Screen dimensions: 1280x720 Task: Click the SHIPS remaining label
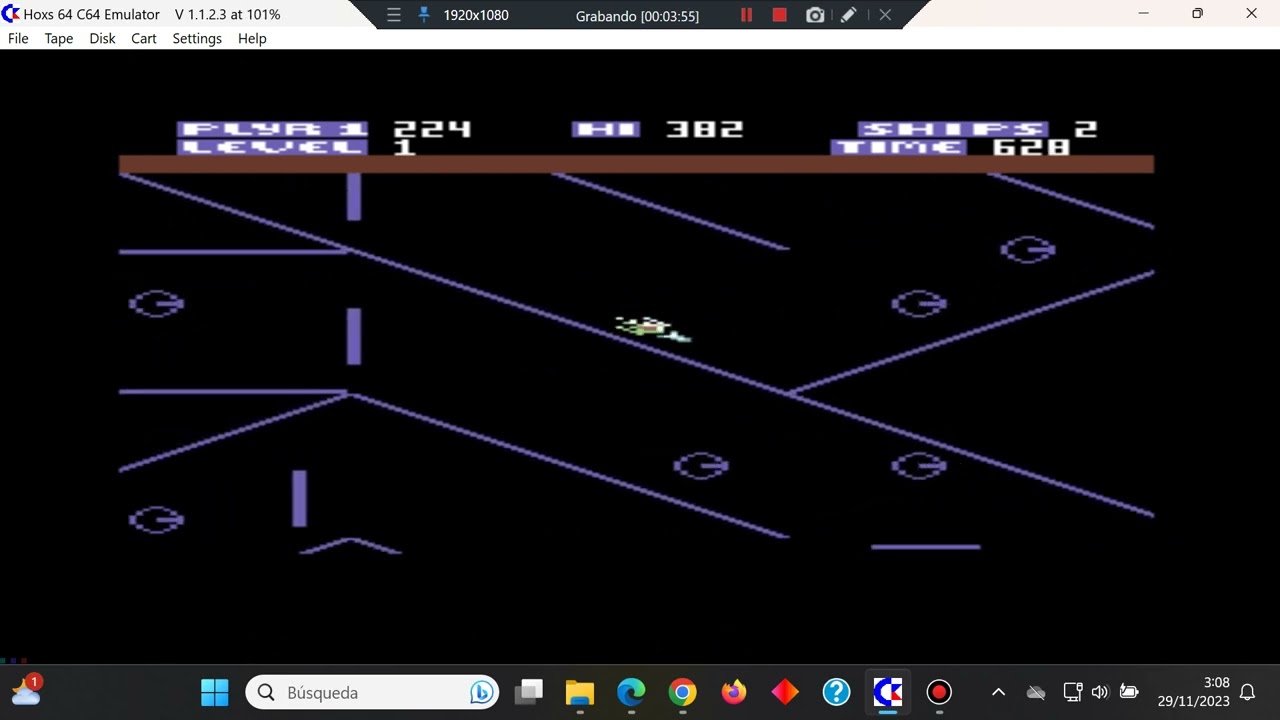(x=953, y=129)
